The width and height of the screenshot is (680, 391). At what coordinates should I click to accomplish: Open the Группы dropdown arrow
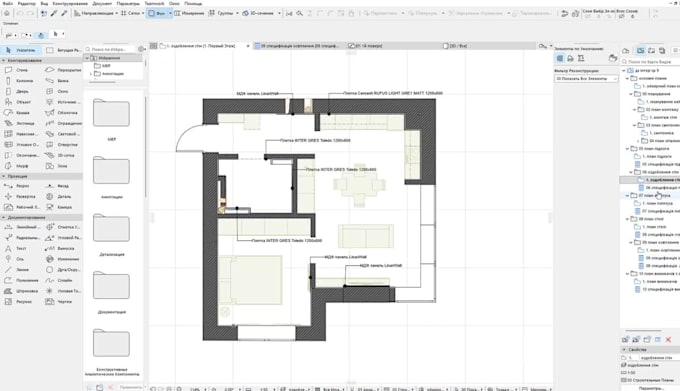(237, 13)
